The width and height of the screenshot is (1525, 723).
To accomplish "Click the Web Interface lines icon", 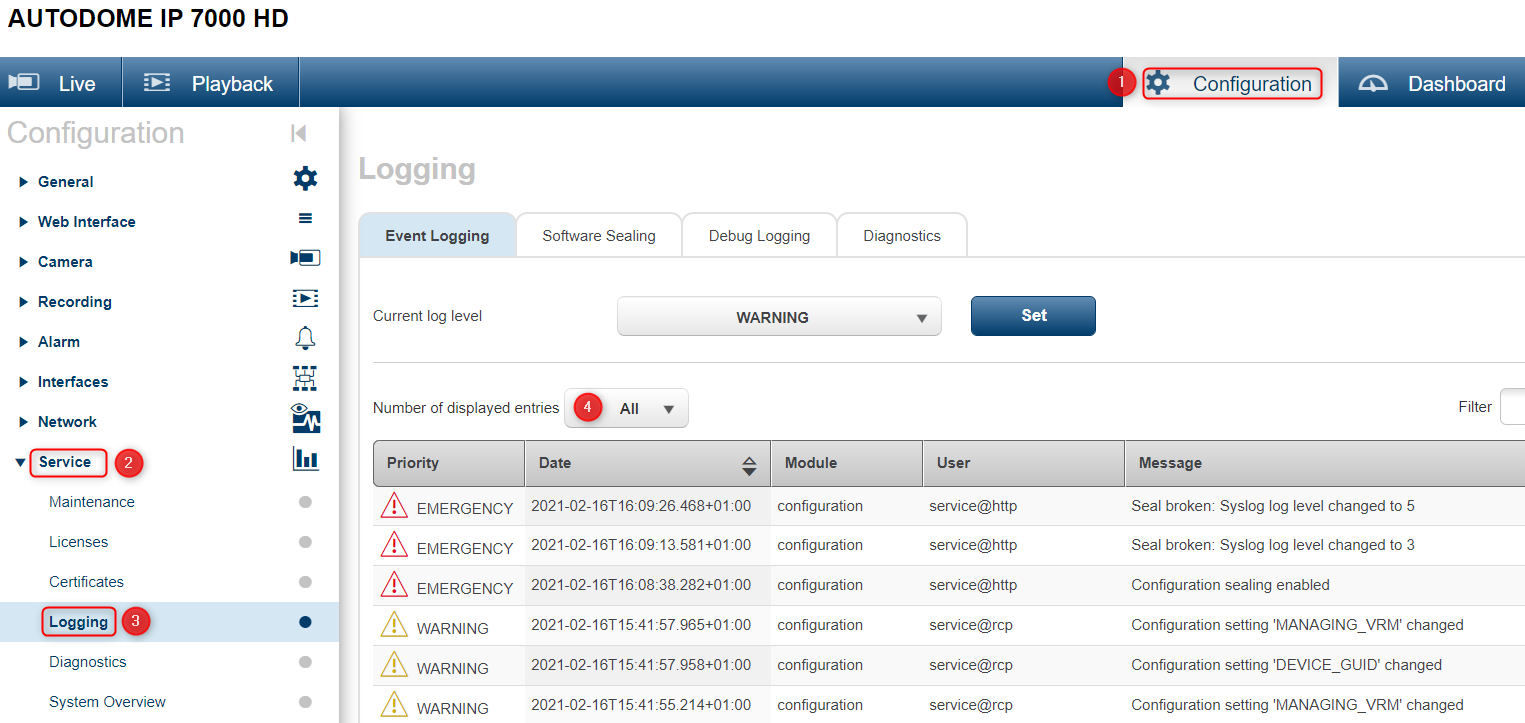I will coord(305,219).
